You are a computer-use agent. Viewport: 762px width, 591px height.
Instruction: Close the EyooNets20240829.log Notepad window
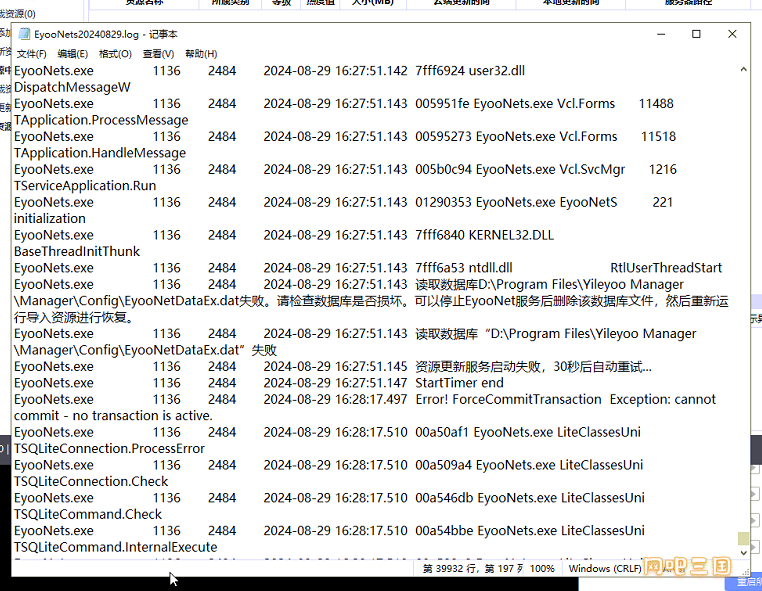click(x=732, y=34)
